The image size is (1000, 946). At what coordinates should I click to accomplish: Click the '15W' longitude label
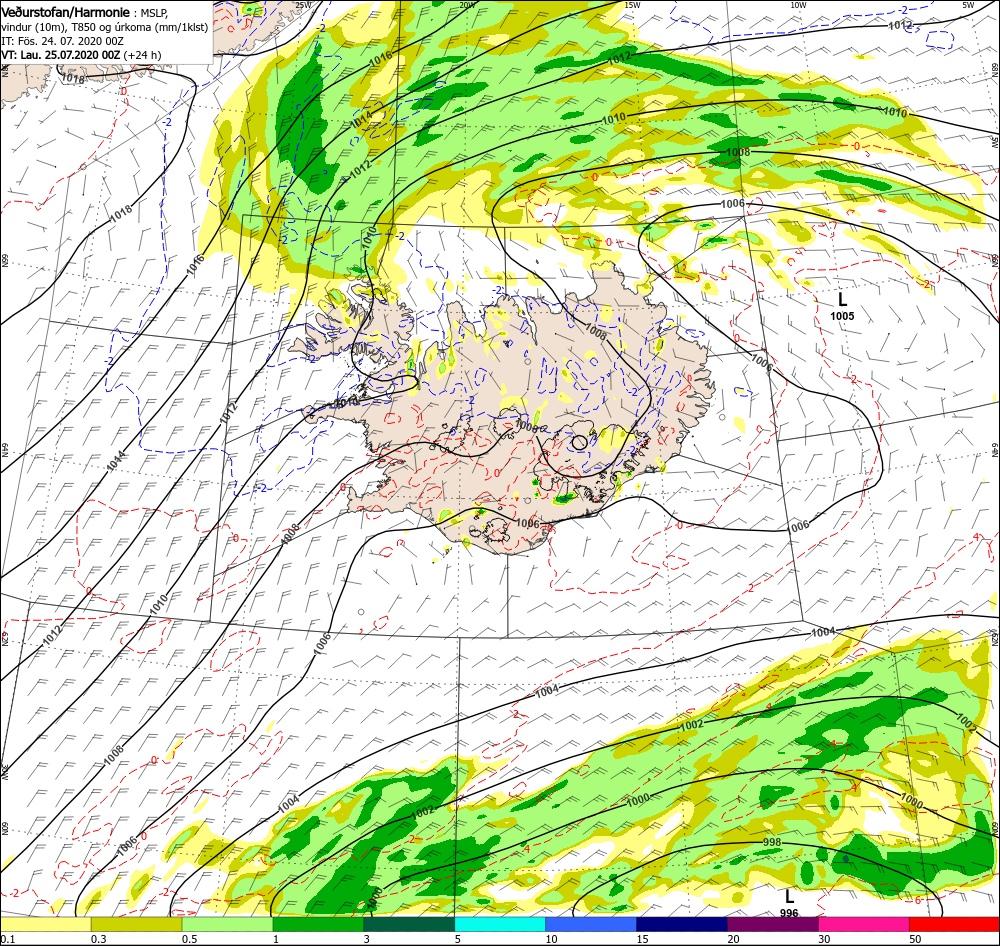(632, 5)
